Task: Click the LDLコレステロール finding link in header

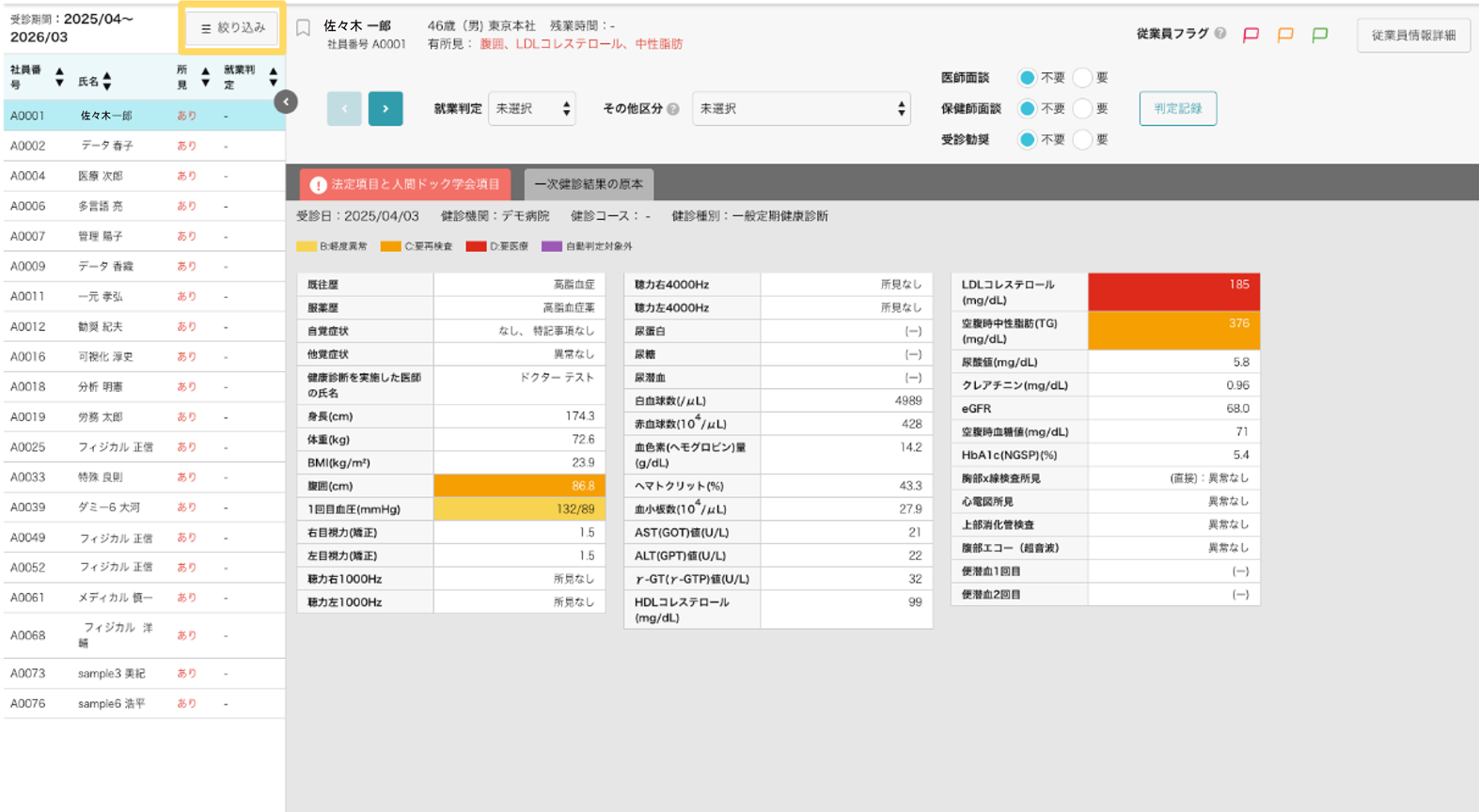Action: (x=569, y=44)
